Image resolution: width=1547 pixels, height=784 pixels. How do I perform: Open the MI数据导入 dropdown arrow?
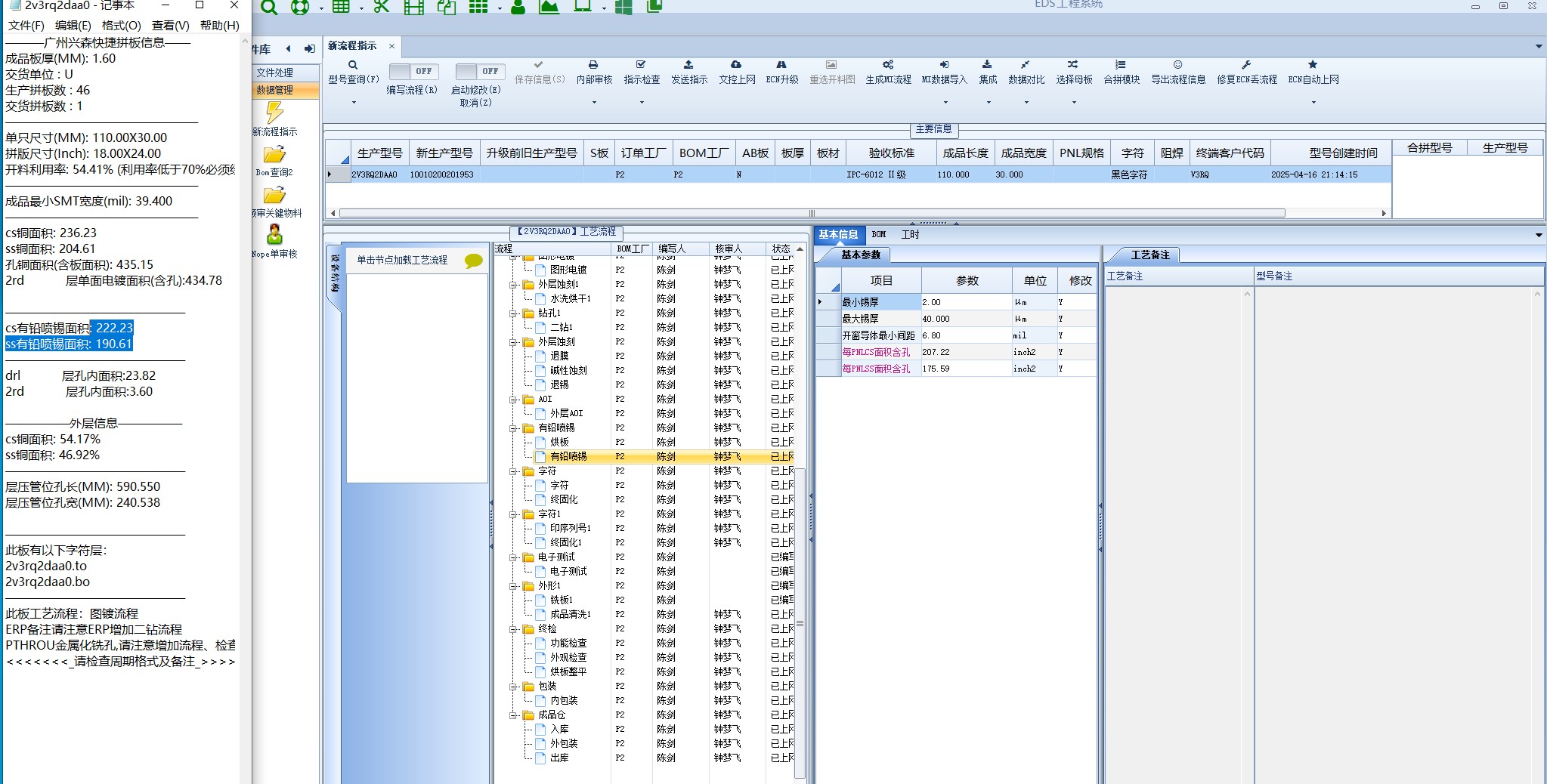point(944,103)
